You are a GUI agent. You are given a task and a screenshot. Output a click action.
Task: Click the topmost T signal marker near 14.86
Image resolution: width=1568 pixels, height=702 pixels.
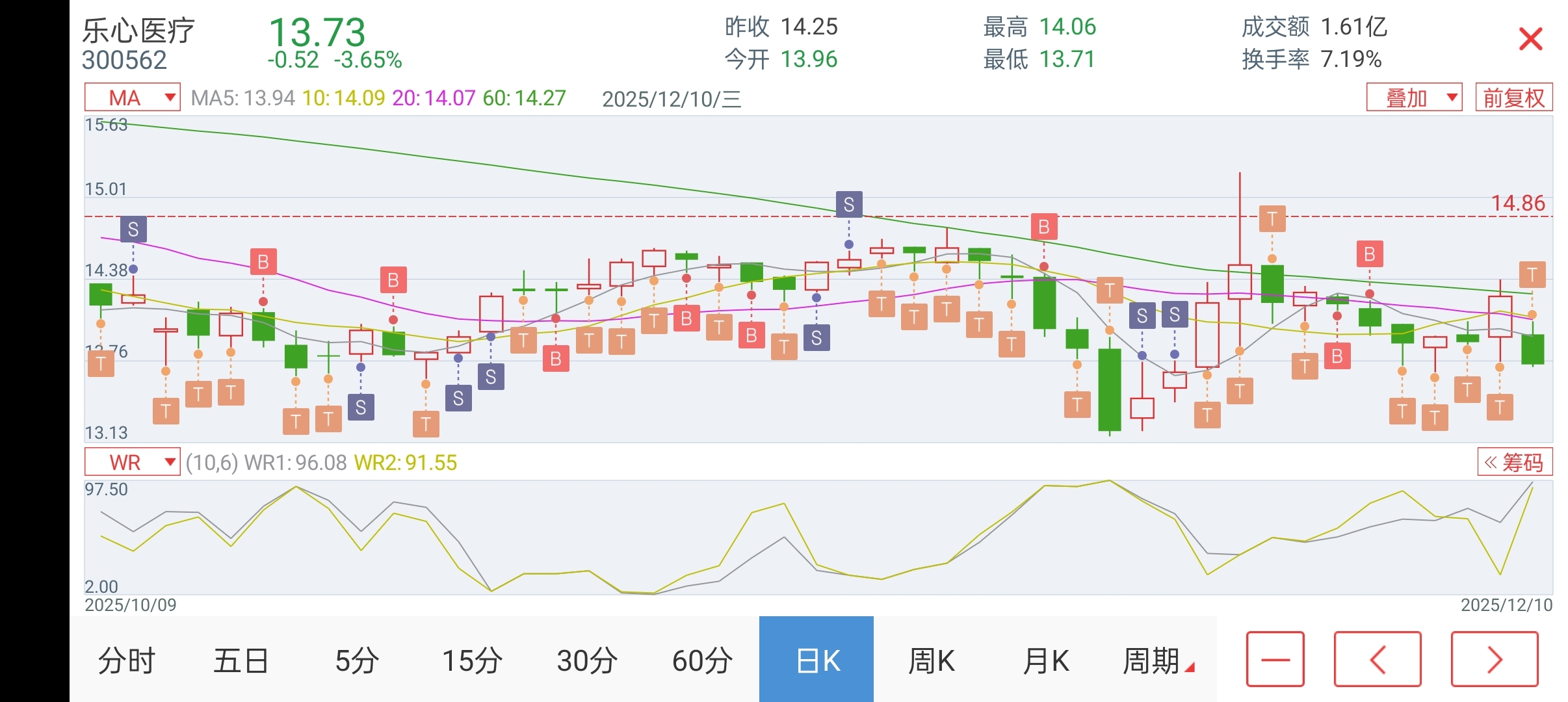[x=1272, y=218]
